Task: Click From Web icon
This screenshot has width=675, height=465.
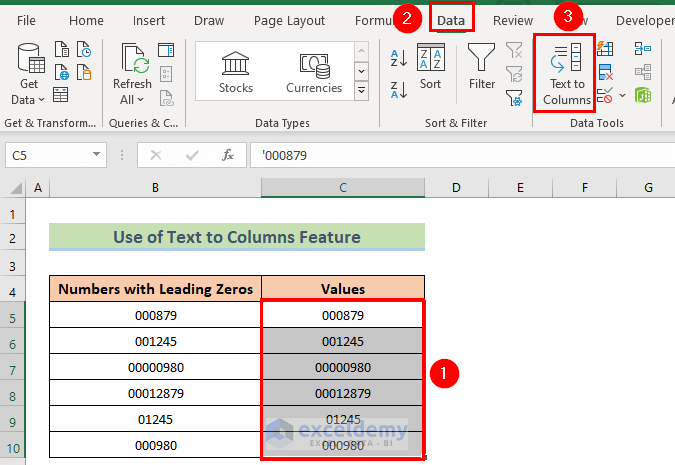Action: [x=62, y=72]
